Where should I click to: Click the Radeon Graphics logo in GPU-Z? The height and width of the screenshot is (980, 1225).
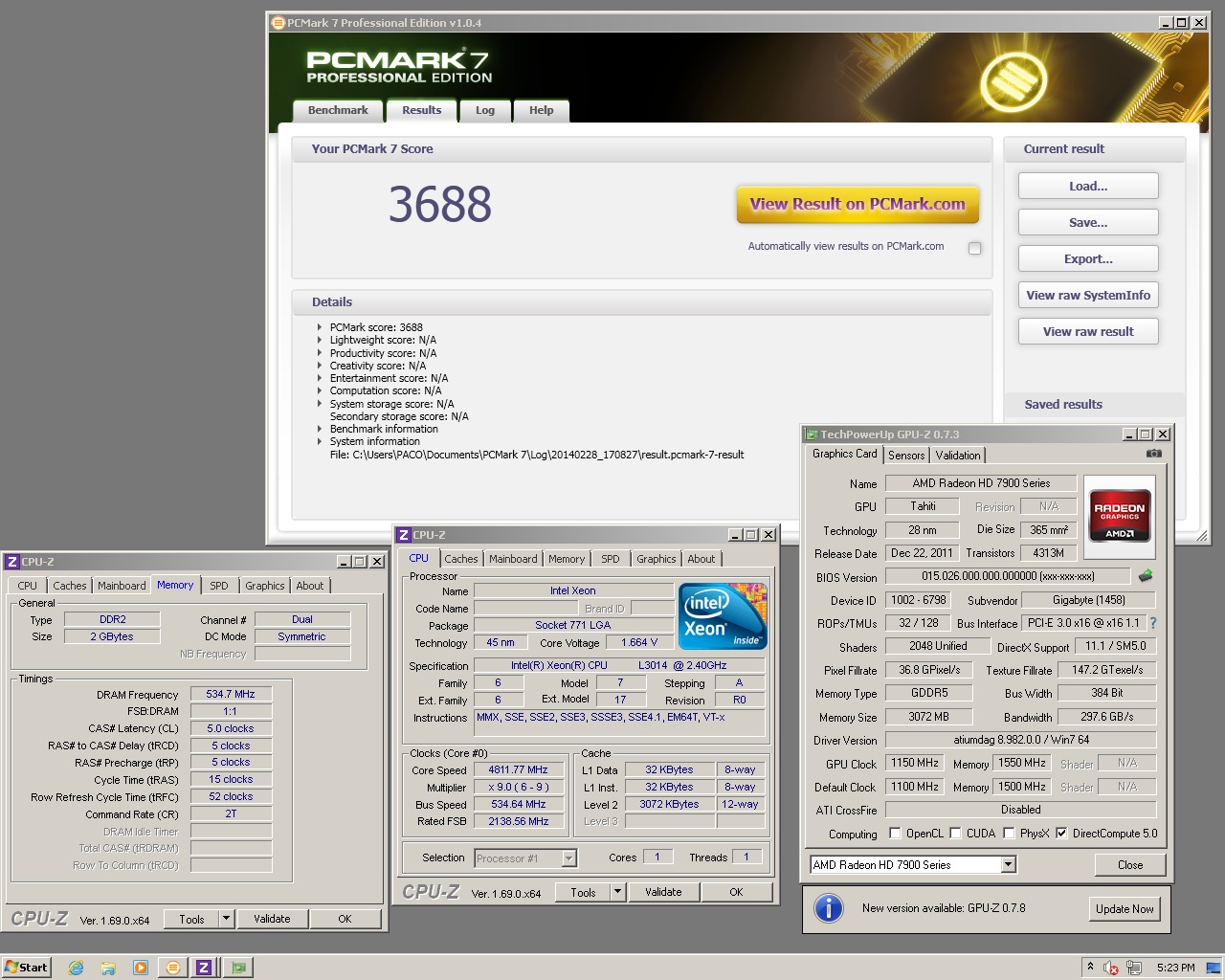click(1120, 517)
